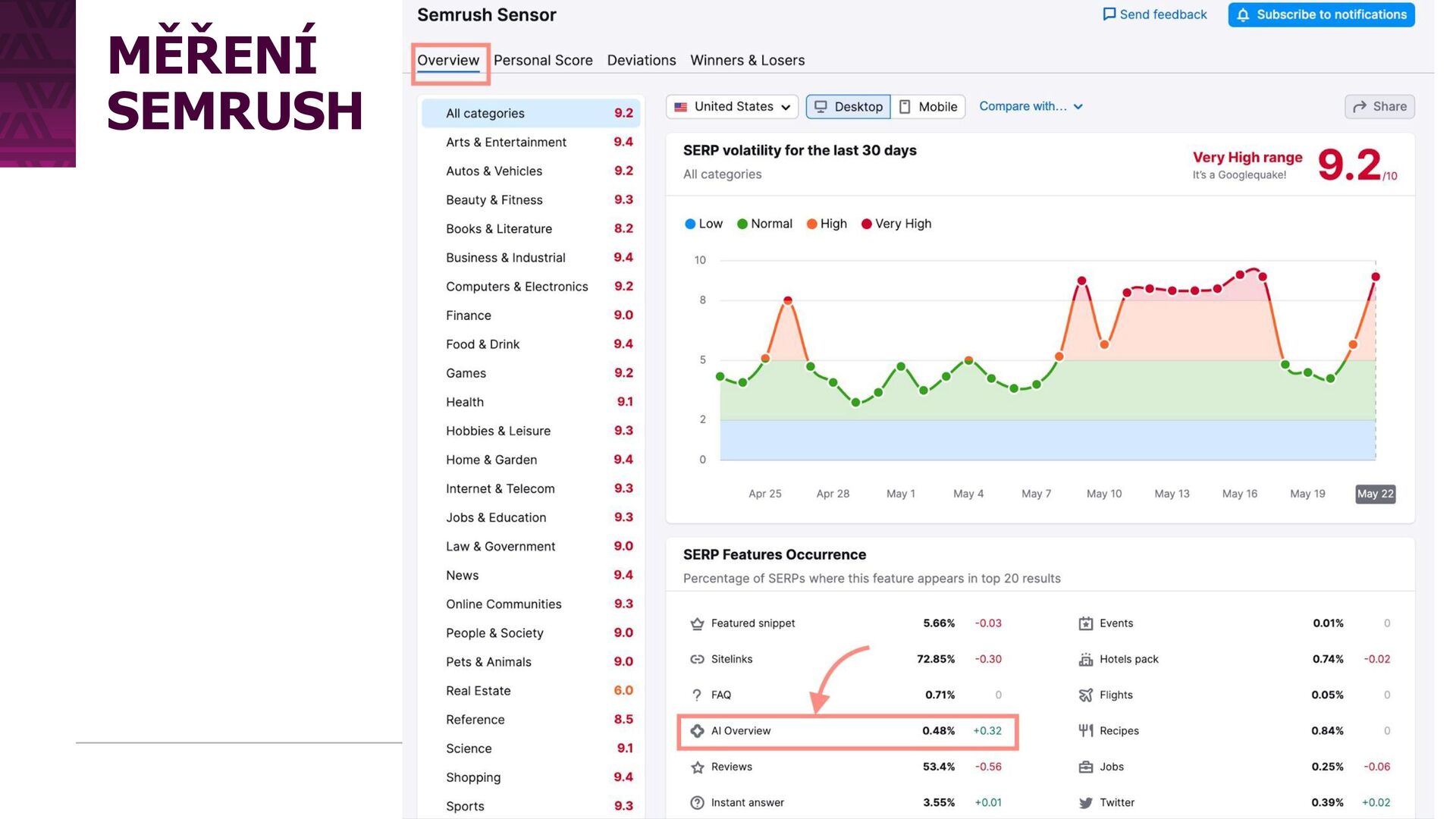Screen dimensions: 1456x819
Task: Click the Reviews star icon
Action: click(697, 767)
